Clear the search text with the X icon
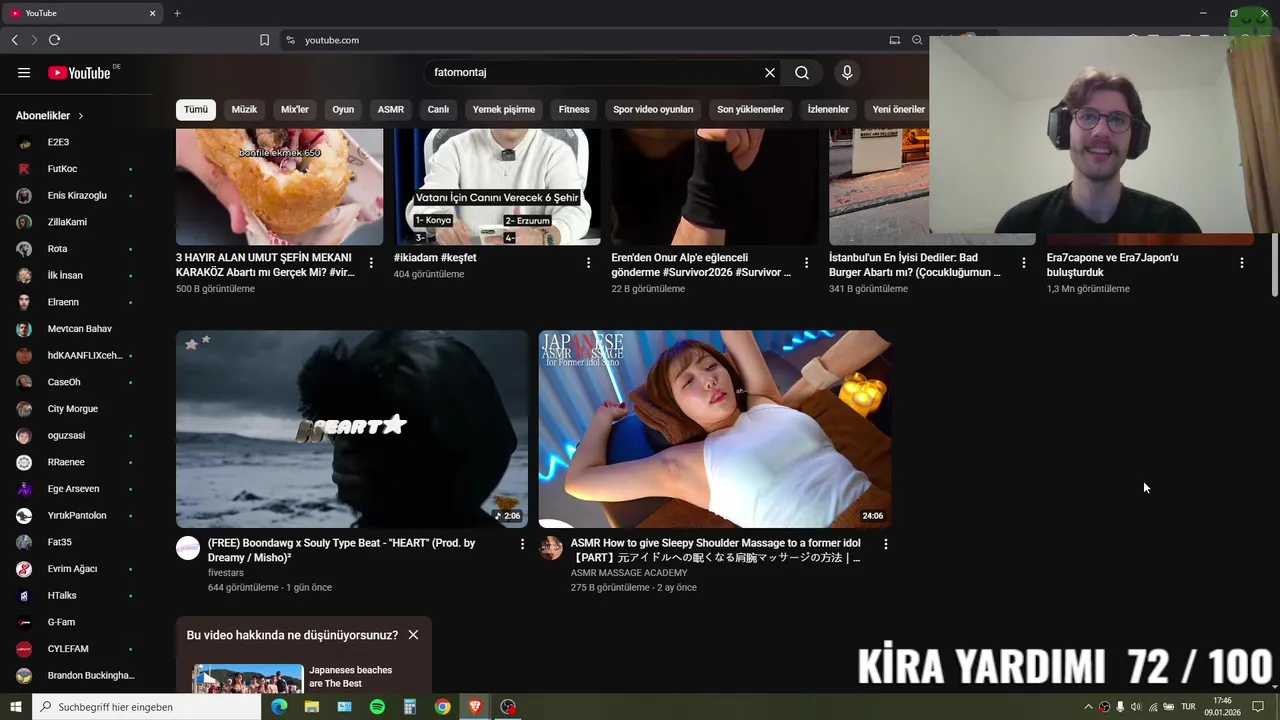Viewport: 1280px width, 720px height. coord(770,73)
